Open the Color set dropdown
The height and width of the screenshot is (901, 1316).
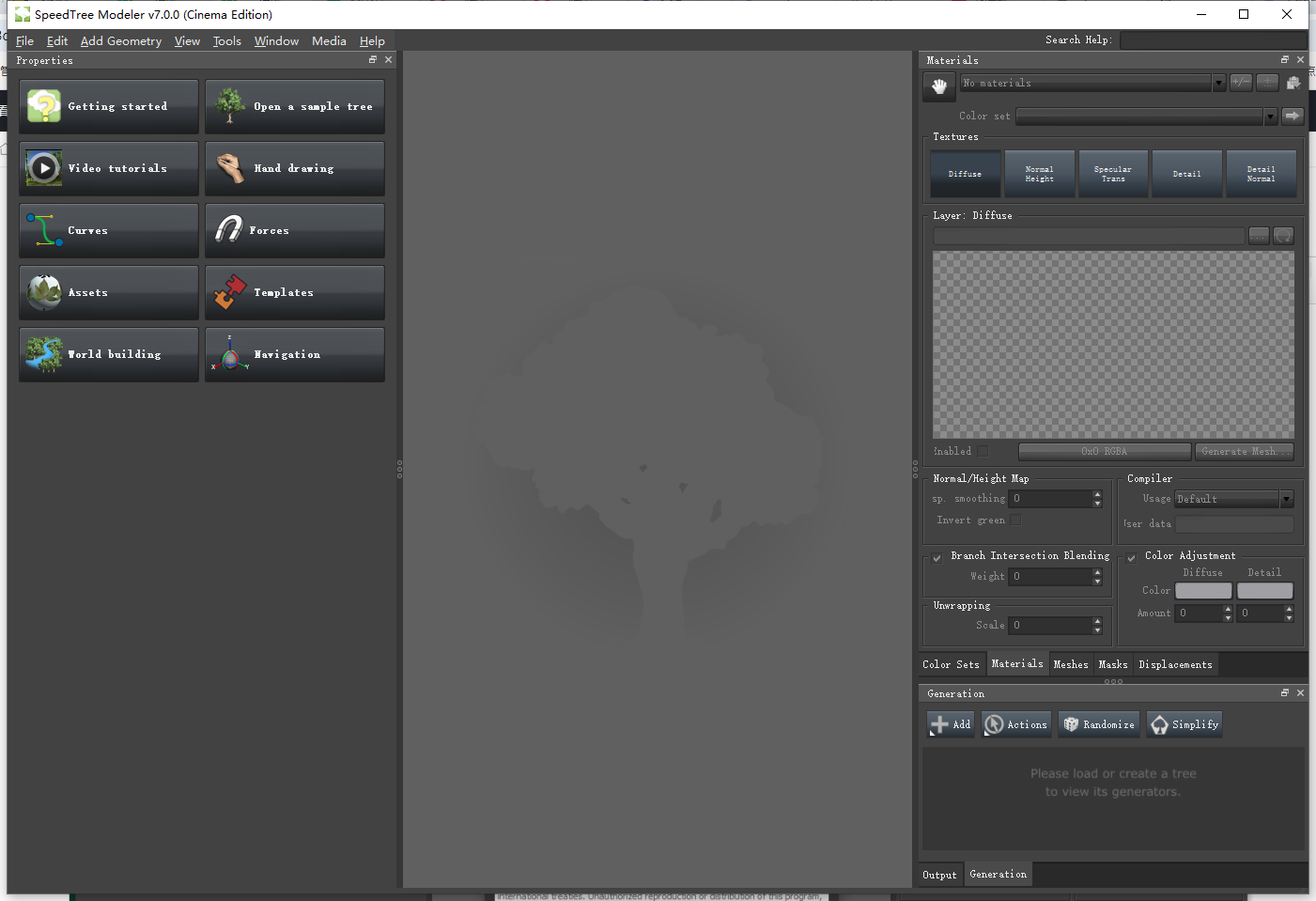(1146, 116)
